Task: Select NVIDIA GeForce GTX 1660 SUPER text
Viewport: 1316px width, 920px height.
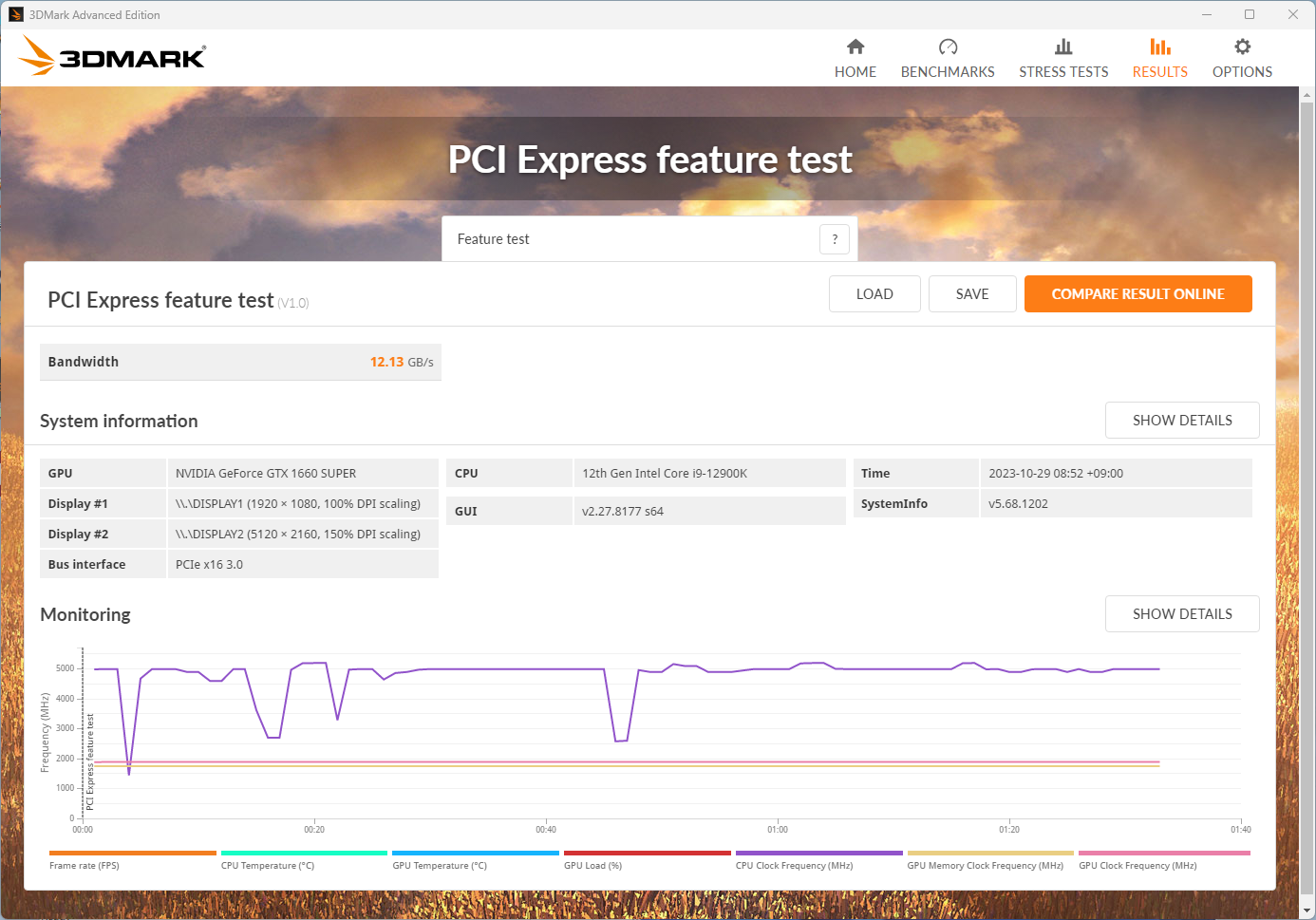Action: [x=266, y=473]
